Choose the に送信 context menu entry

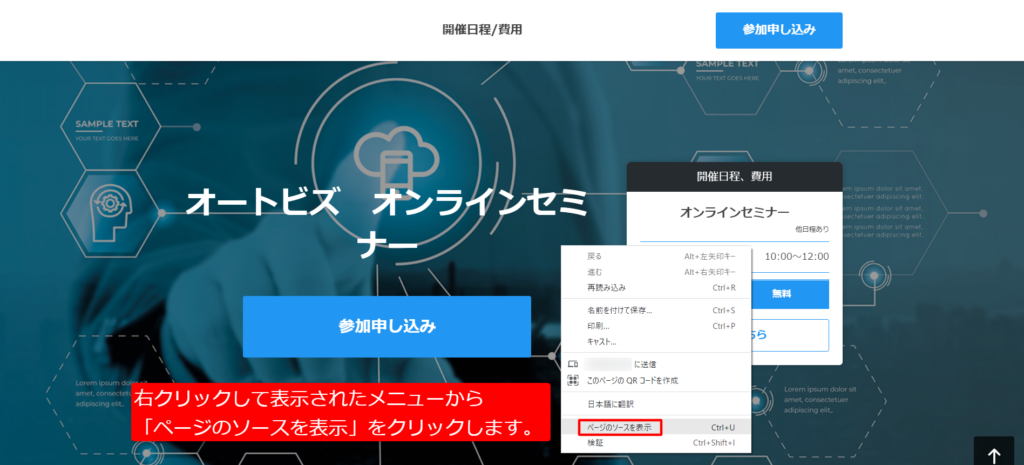coord(656,364)
